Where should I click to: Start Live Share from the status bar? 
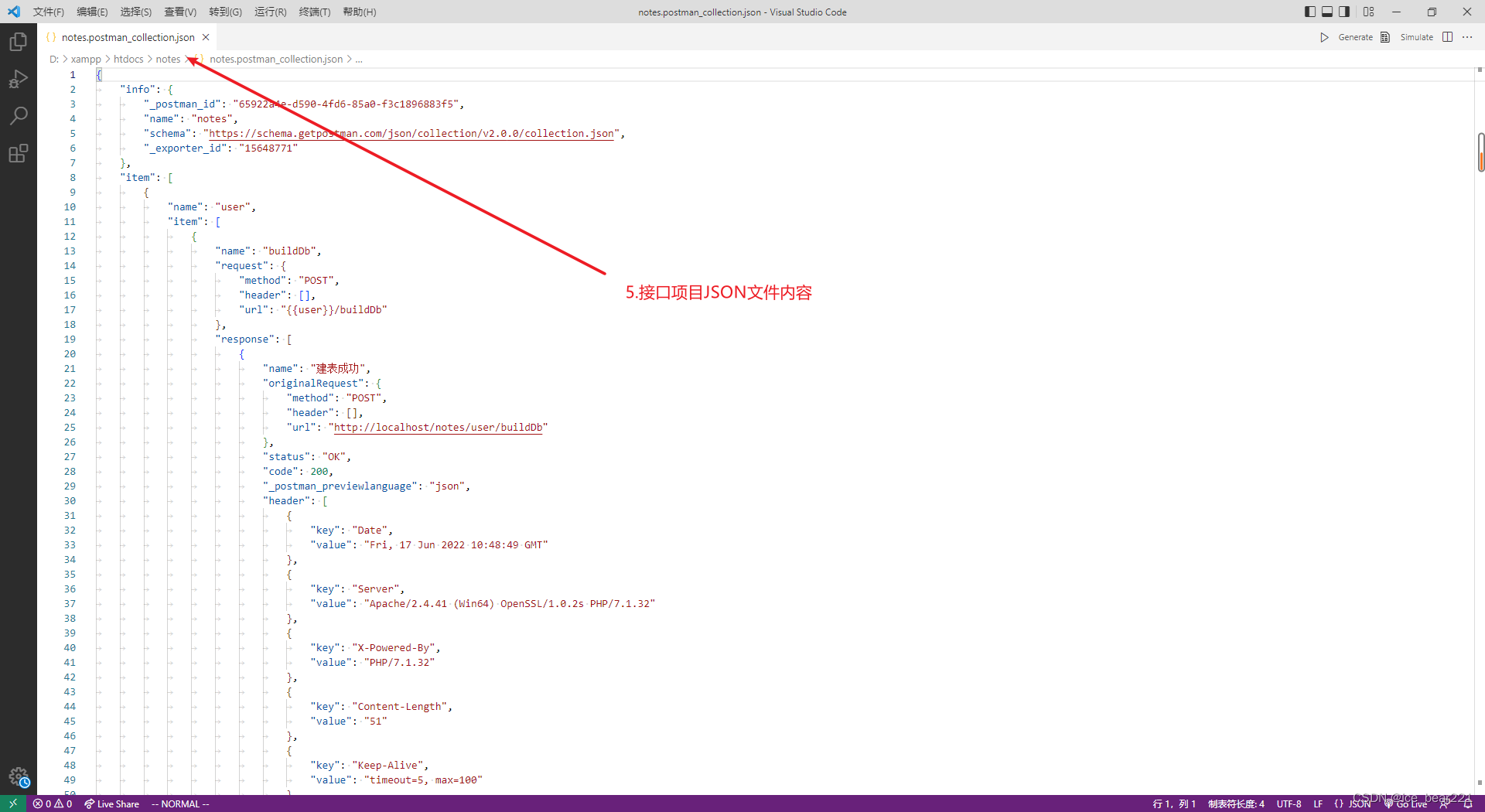coord(112,804)
